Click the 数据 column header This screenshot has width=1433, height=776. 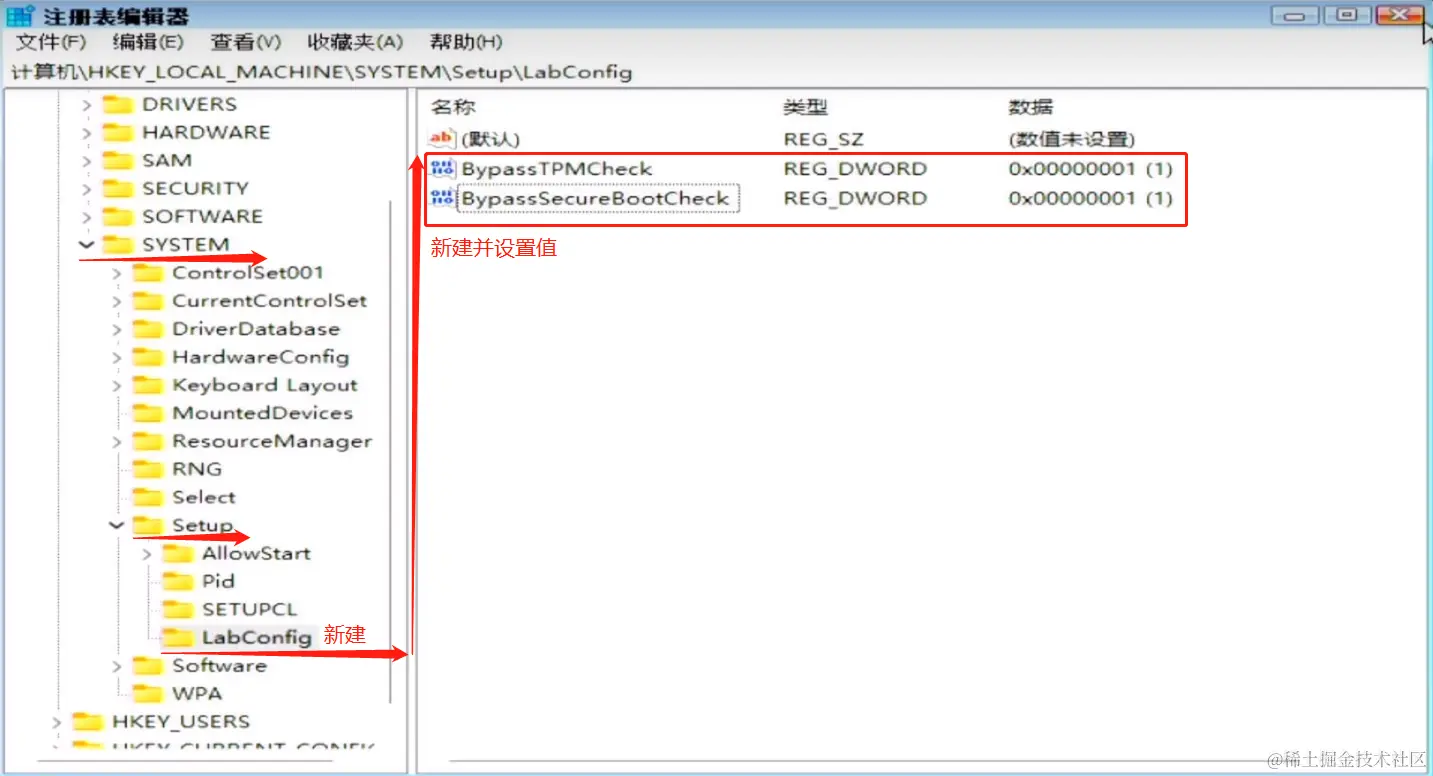(x=1031, y=107)
